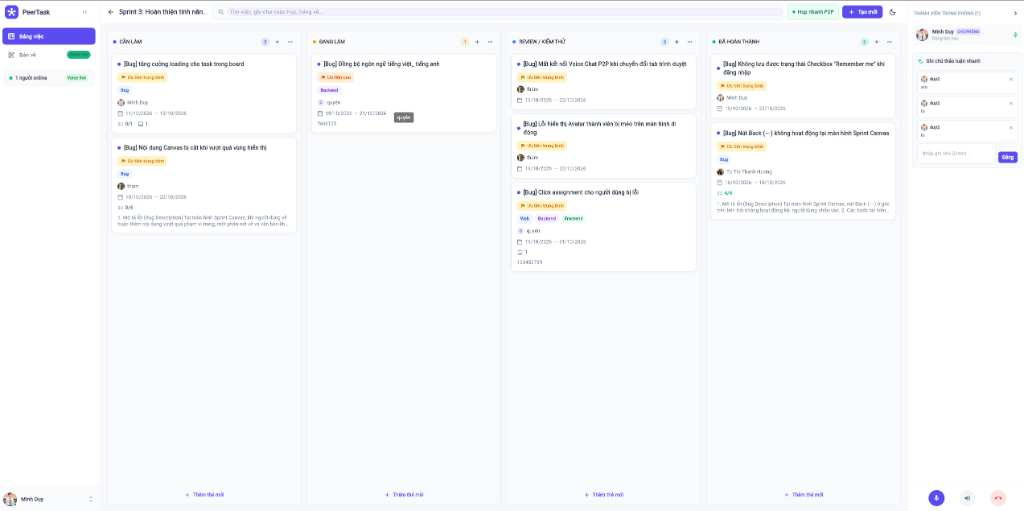This screenshot has width=1024, height=511.
Task: Delete the second quick note with X
Action: point(1011,103)
